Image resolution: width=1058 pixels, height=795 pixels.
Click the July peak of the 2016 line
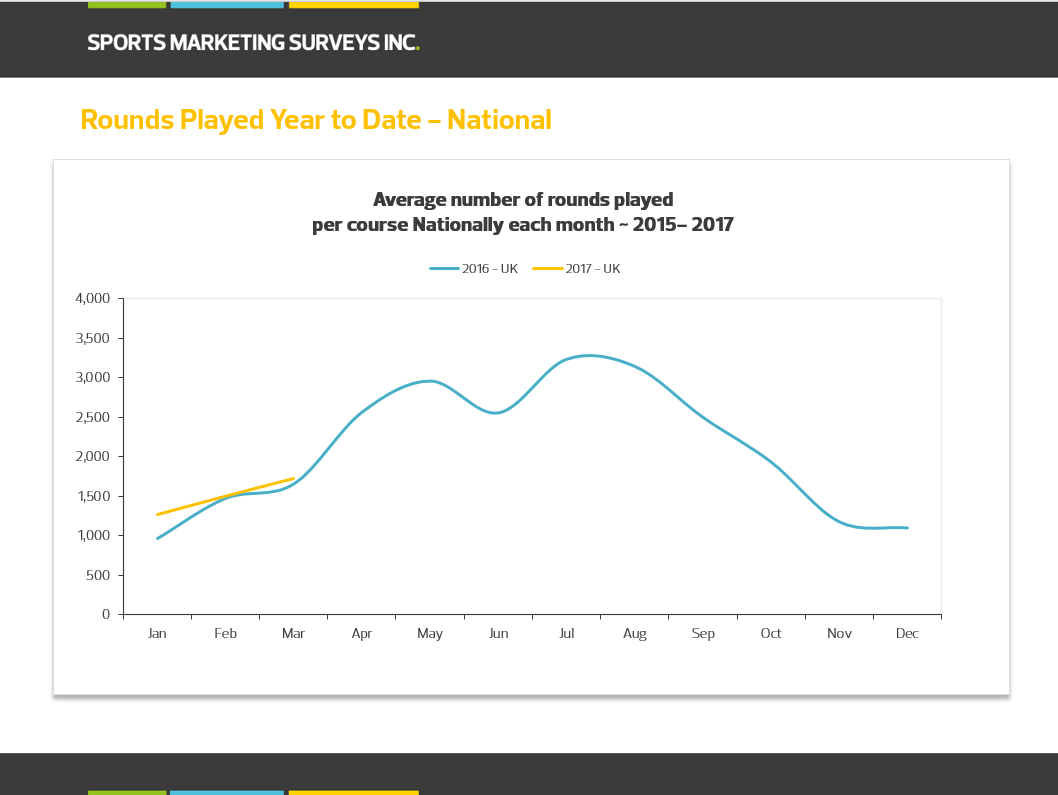click(x=590, y=355)
